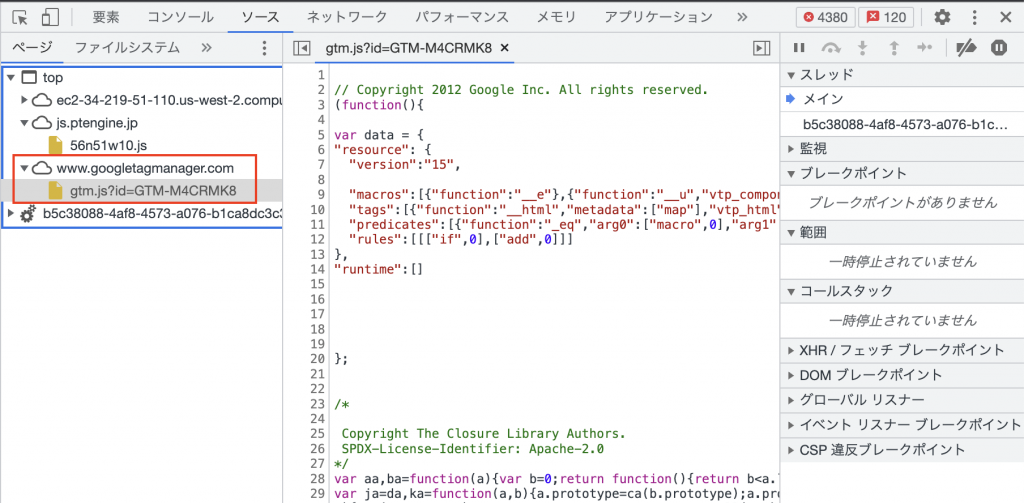Select the b5c38088-4af8-4573 thread entry
Image resolution: width=1024 pixels, height=503 pixels.
coord(904,124)
